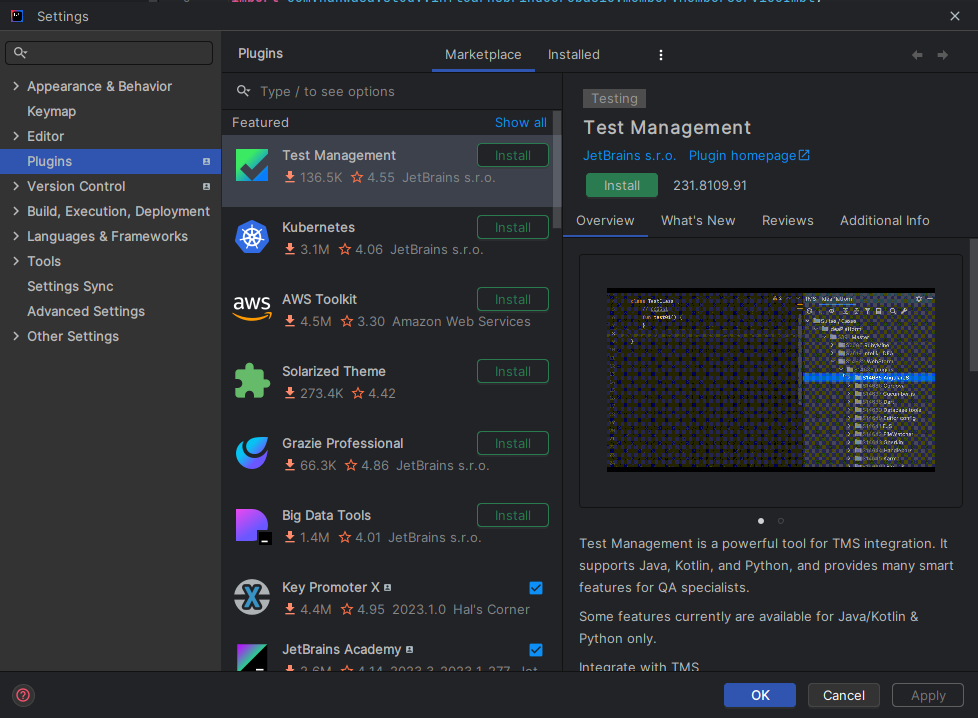Viewport: 978px width, 718px height.
Task: Install the AWS Toolkit plugin
Action: [513, 299]
